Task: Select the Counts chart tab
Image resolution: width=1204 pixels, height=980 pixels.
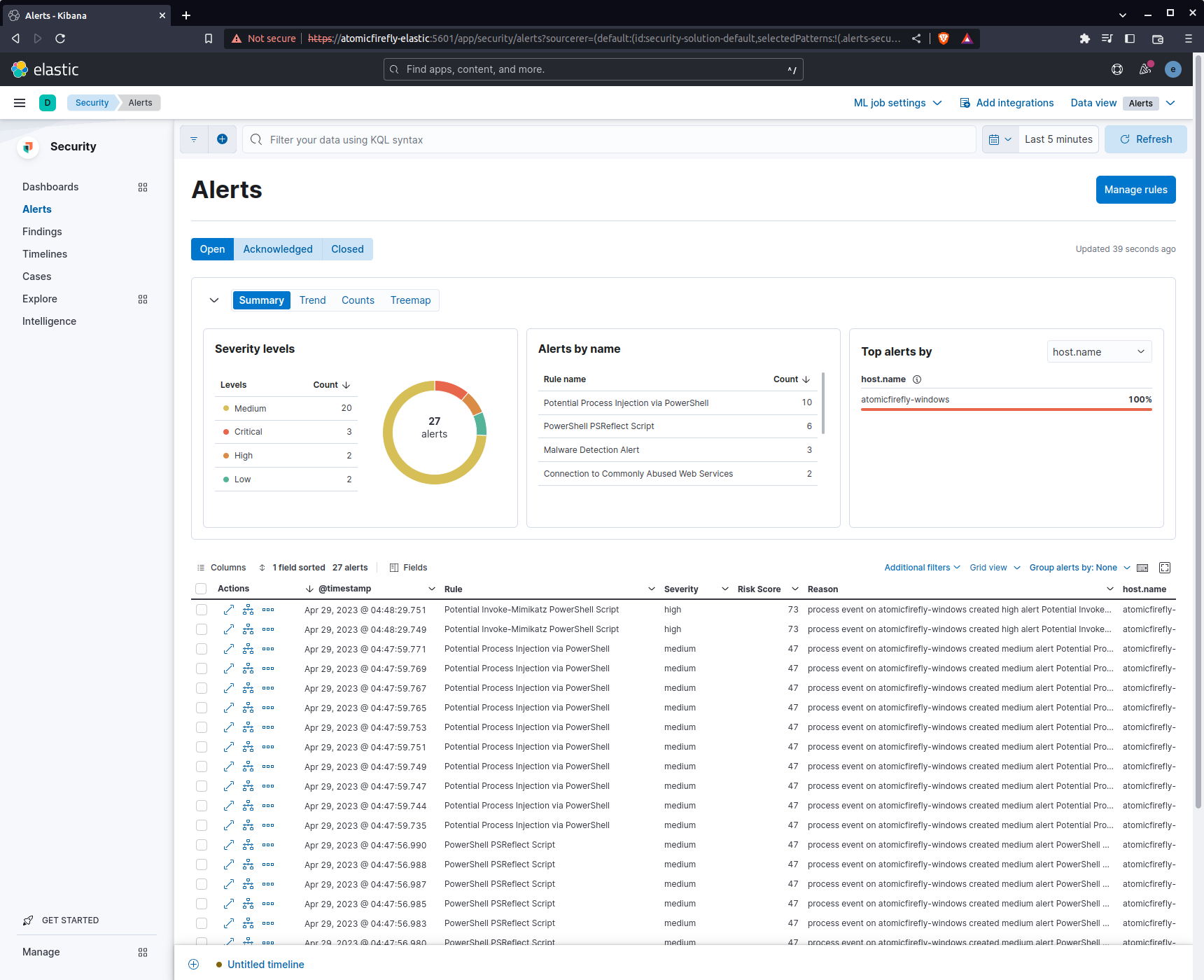Action: point(358,300)
